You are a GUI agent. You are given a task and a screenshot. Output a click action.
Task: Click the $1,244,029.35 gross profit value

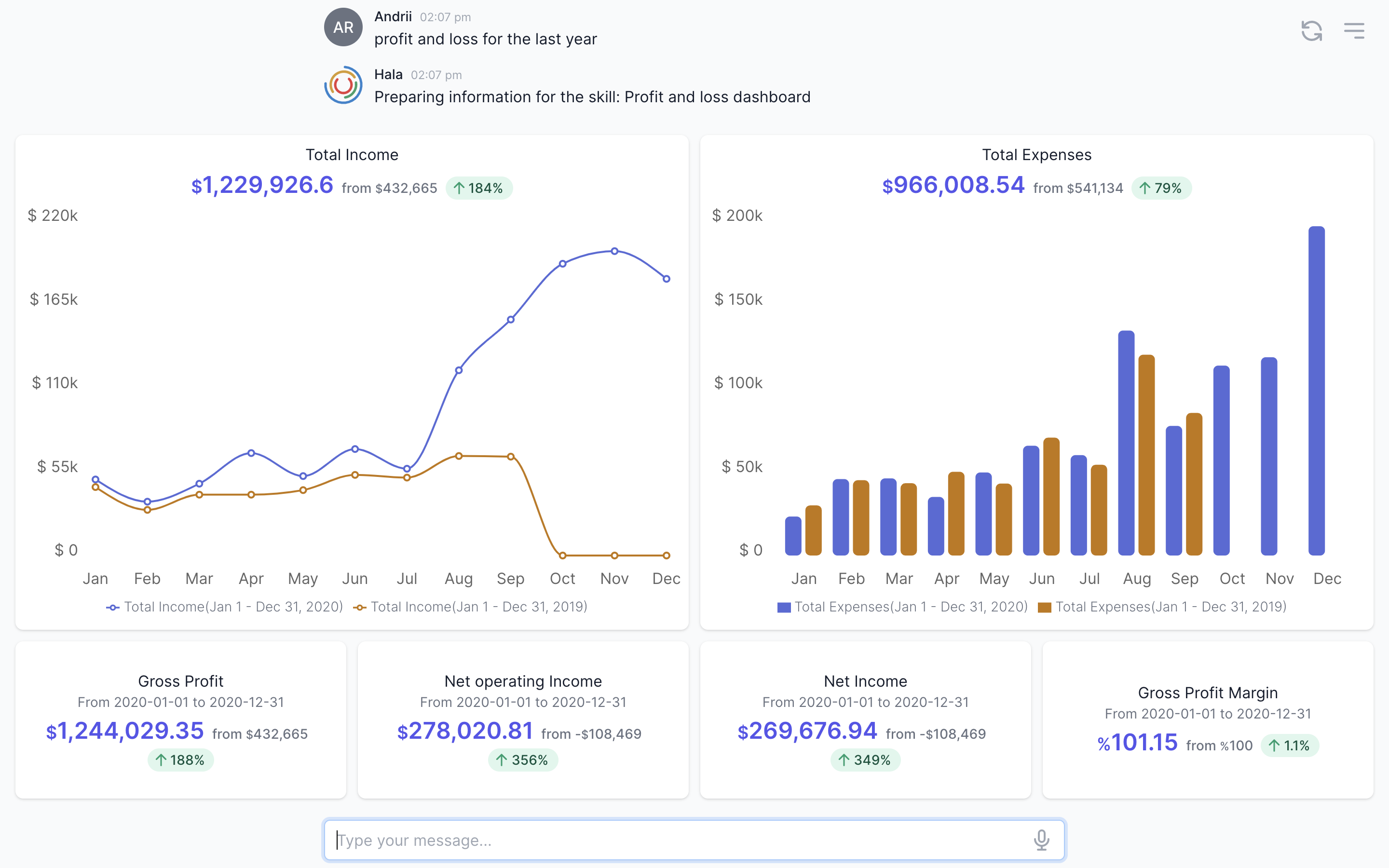(125, 731)
